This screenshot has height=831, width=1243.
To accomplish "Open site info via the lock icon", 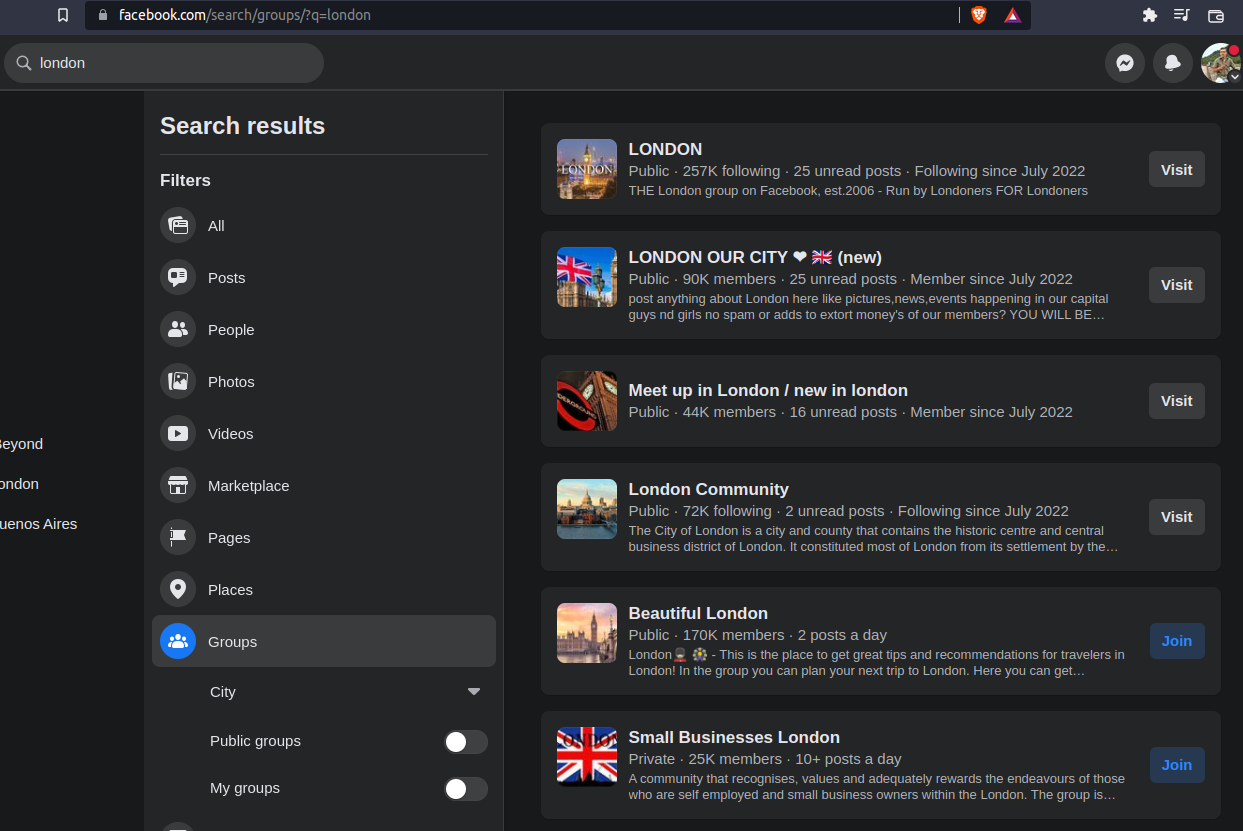I will (102, 15).
